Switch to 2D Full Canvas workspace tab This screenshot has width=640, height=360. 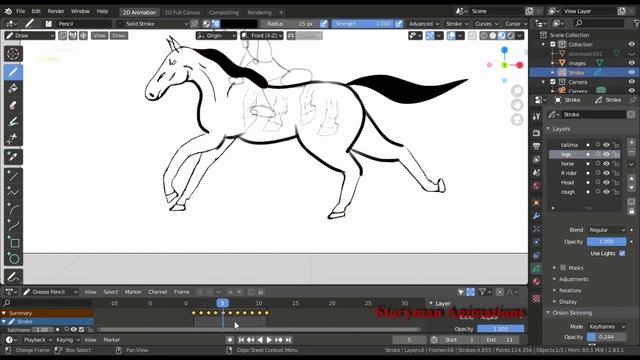pos(182,12)
